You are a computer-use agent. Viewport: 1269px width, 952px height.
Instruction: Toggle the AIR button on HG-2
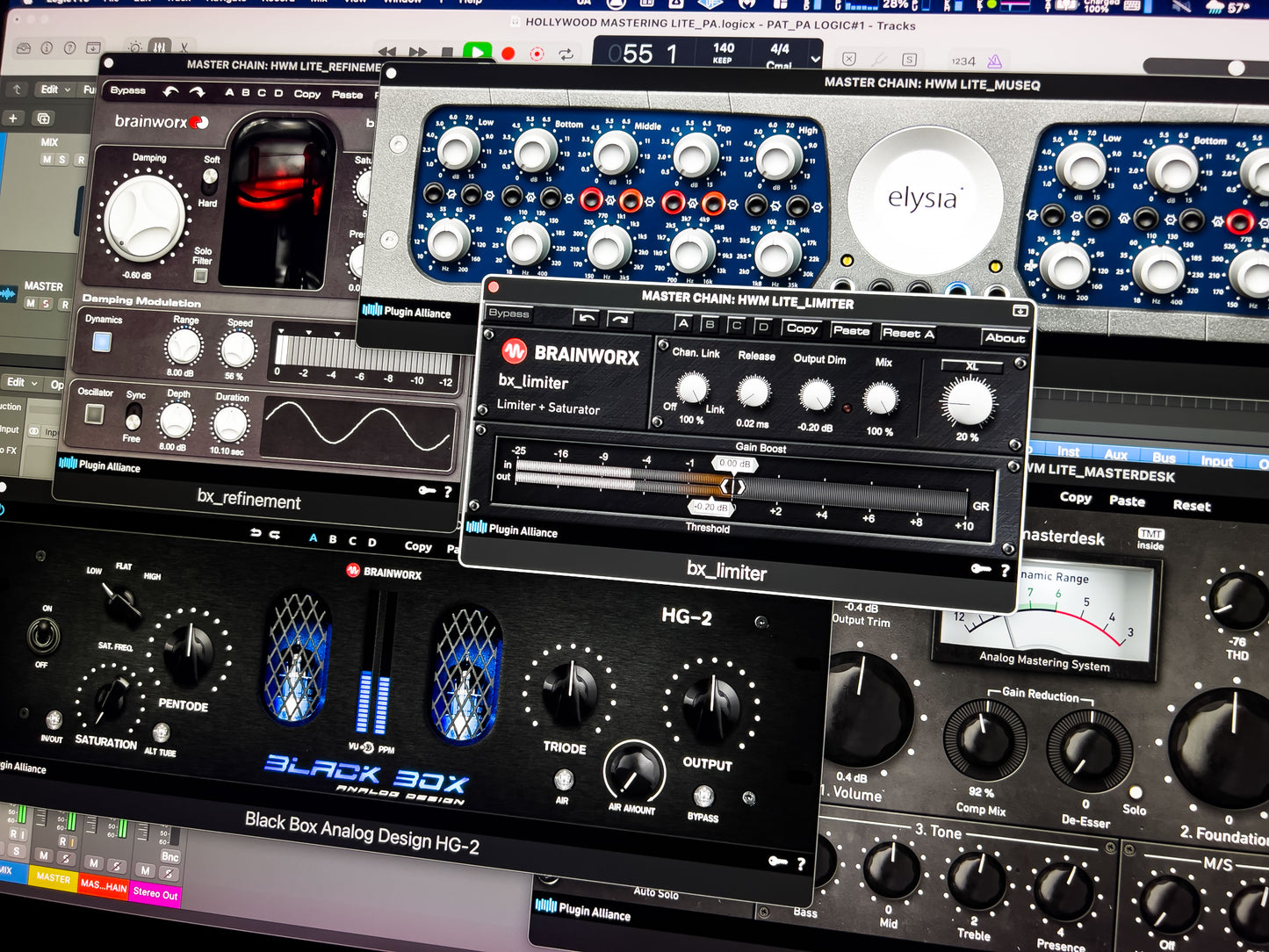[x=563, y=780]
